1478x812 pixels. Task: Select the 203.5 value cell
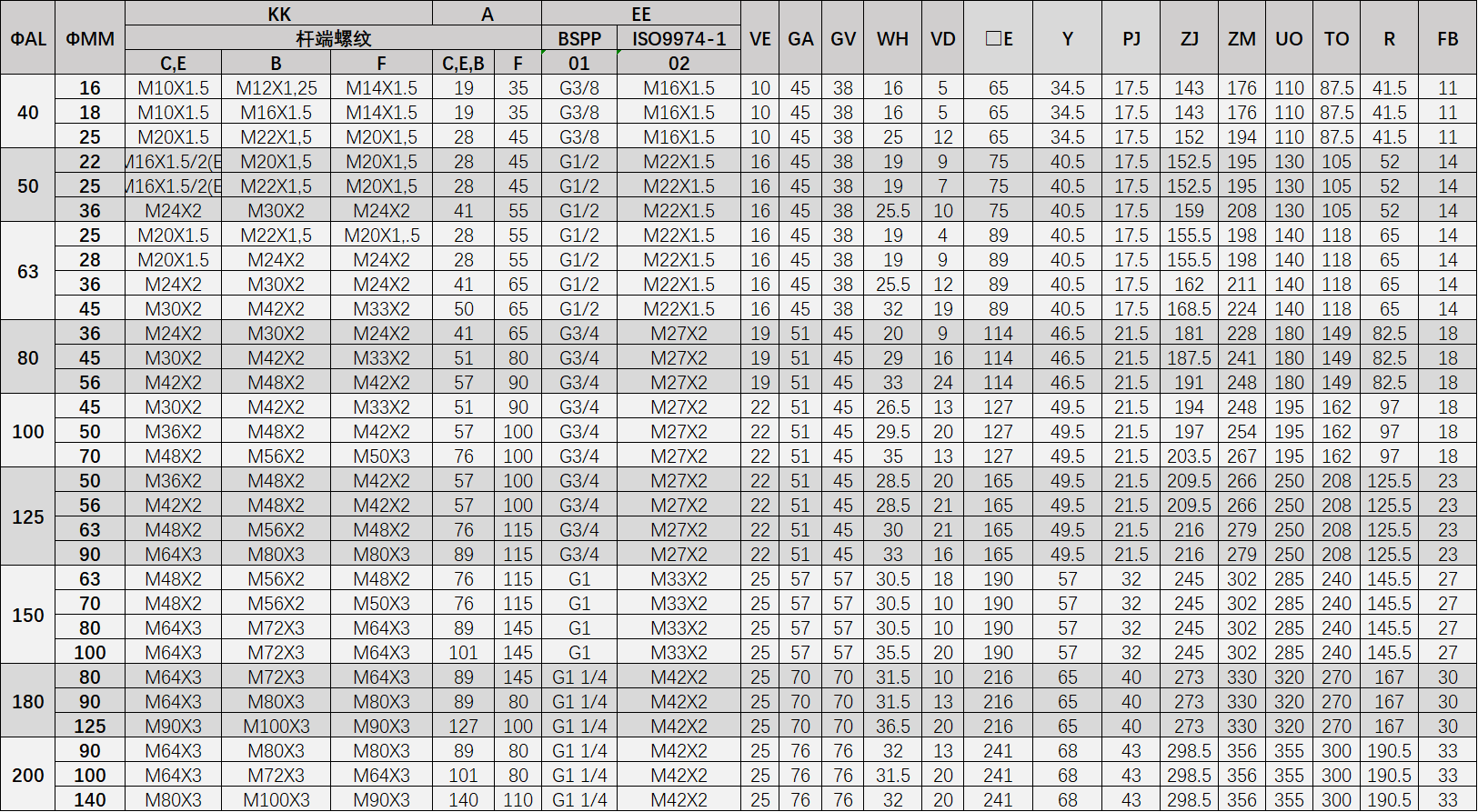pyautogui.click(x=1189, y=456)
